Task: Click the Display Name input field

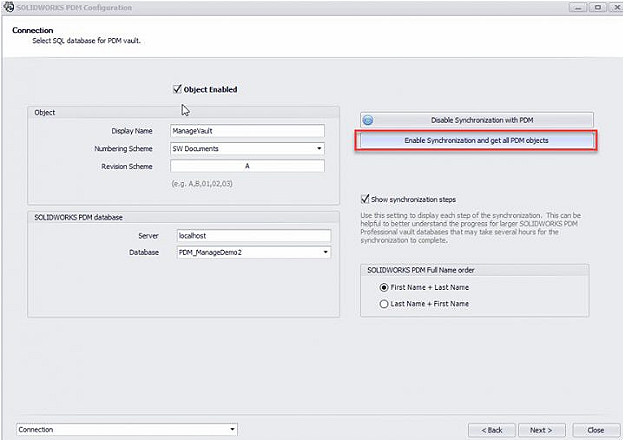Action: [x=247, y=131]
